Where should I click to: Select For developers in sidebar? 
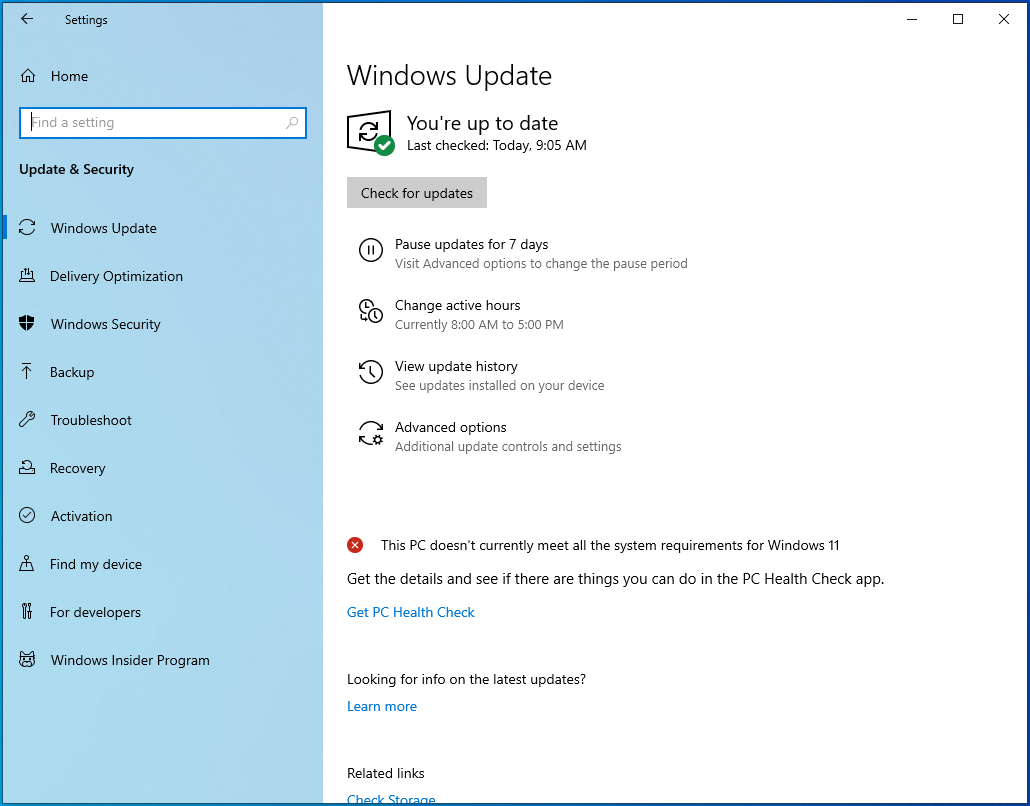coord(95,612)
